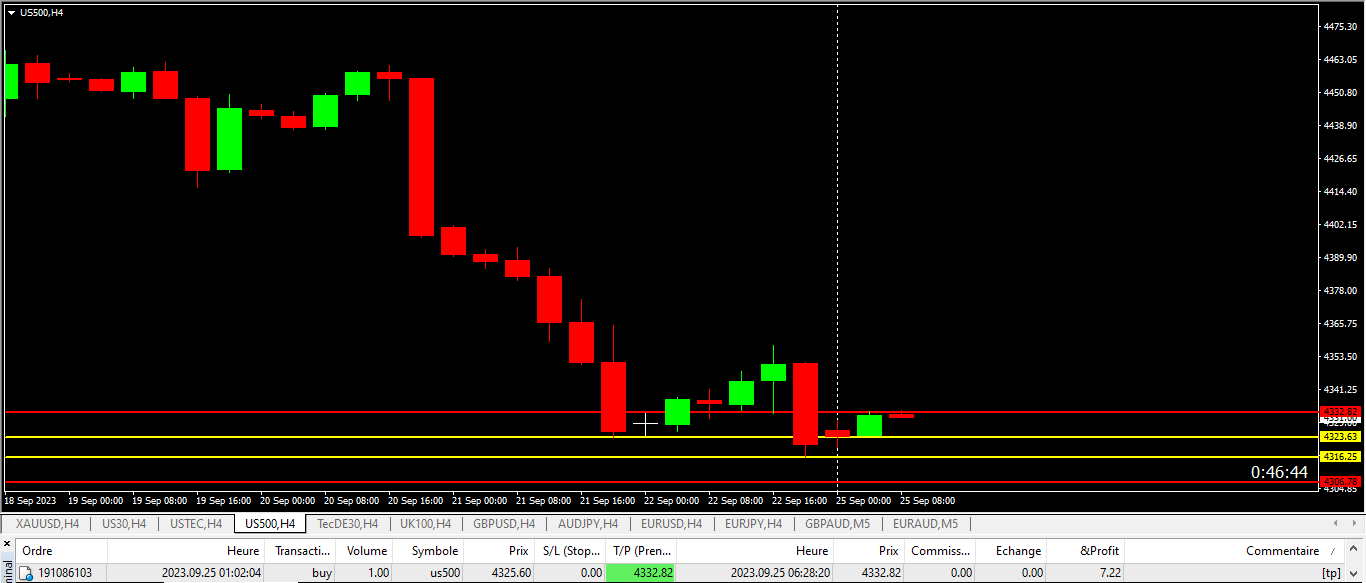Click the buy transaction type cell
1366x583 pixels.
(x=322, y=573)
